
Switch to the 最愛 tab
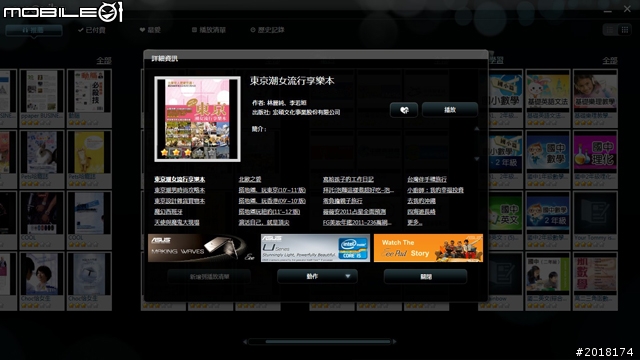(150, 30)
